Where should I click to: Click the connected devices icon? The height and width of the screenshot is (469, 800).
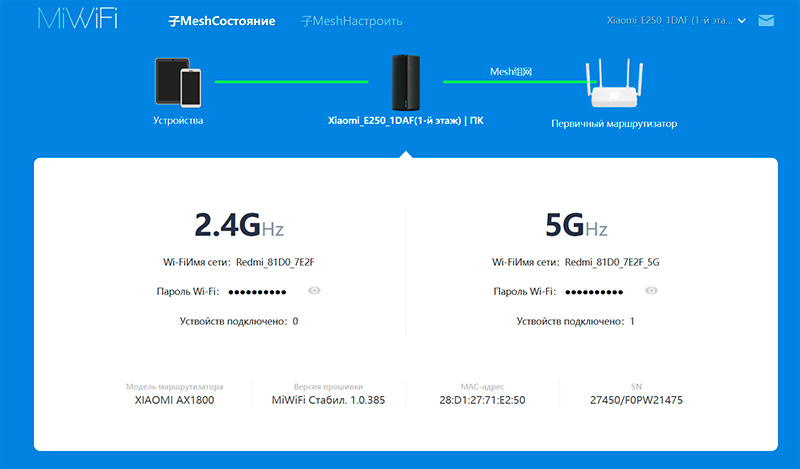tap(178, 81)
